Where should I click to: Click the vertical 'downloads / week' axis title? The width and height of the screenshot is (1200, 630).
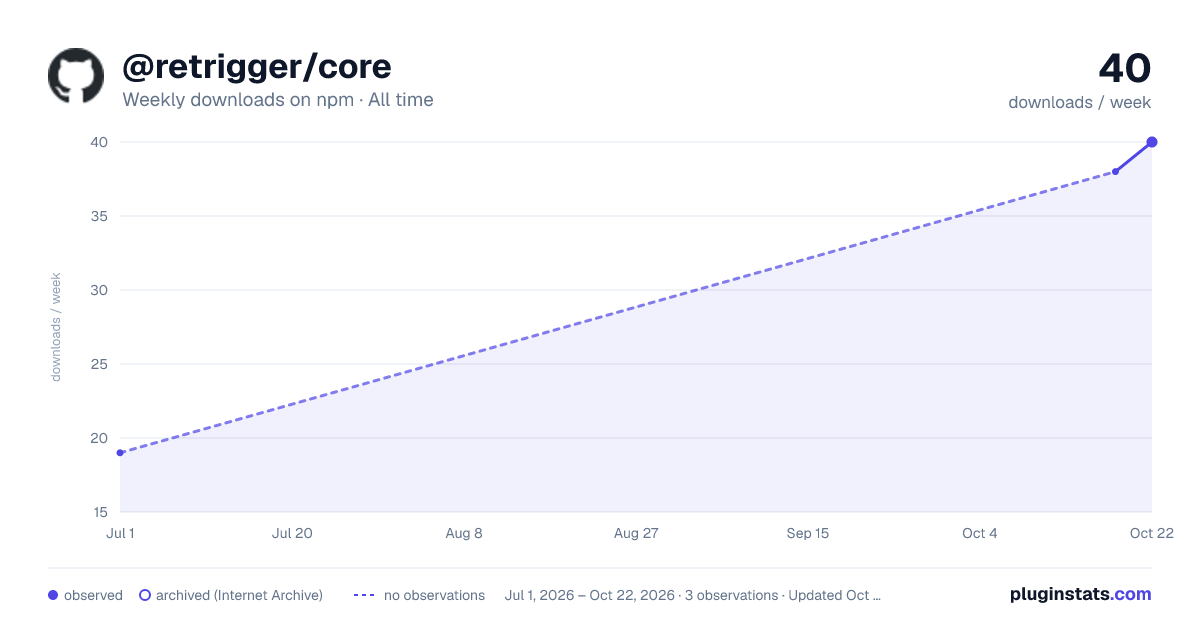[56, 327]
